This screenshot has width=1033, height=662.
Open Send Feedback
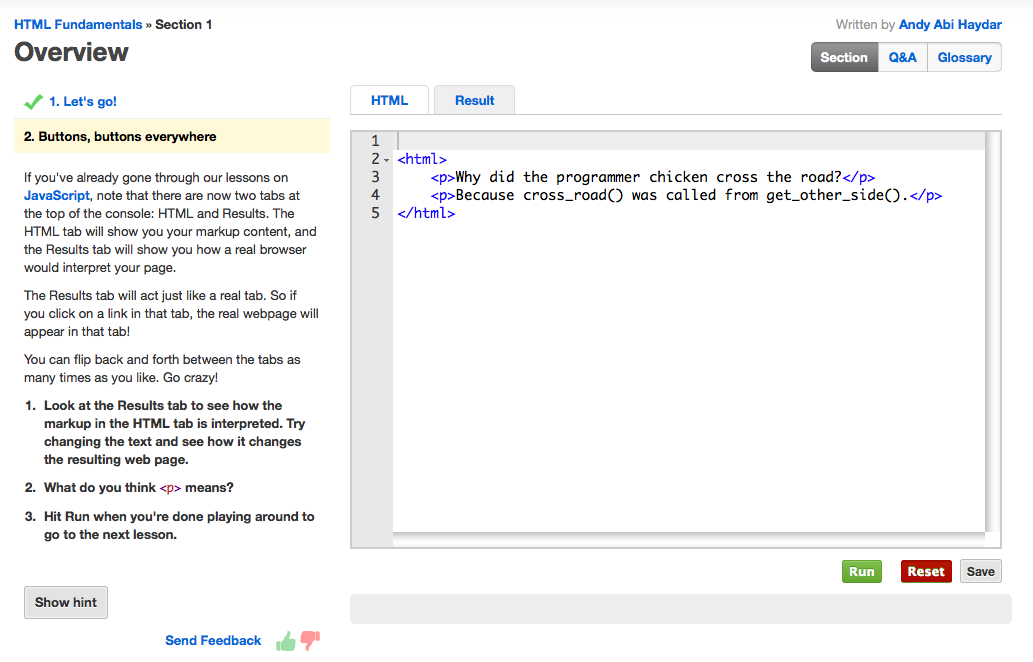click(x=213, y=640)
